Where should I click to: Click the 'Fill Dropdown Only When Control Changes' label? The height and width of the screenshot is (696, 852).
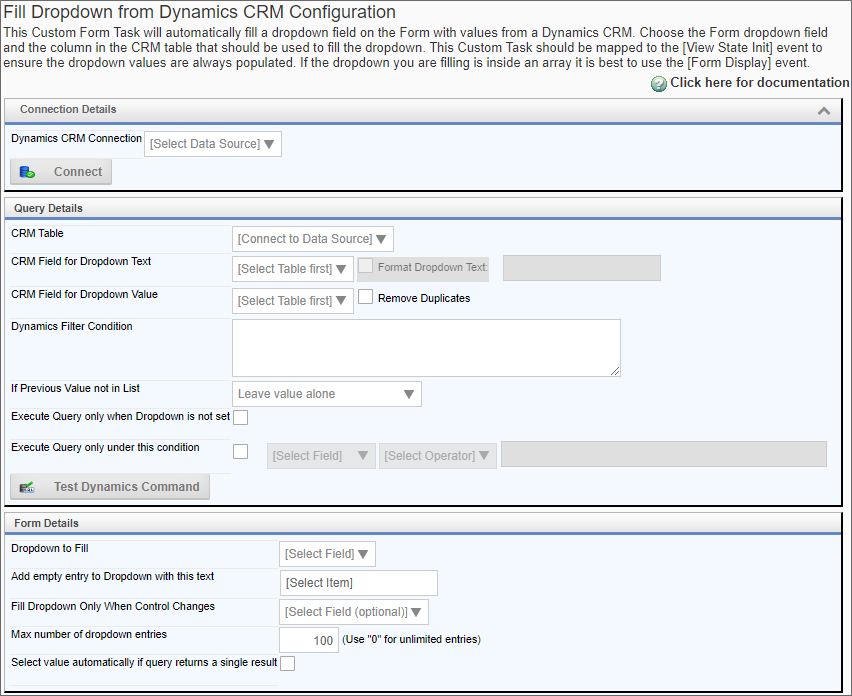pos(113,606)
